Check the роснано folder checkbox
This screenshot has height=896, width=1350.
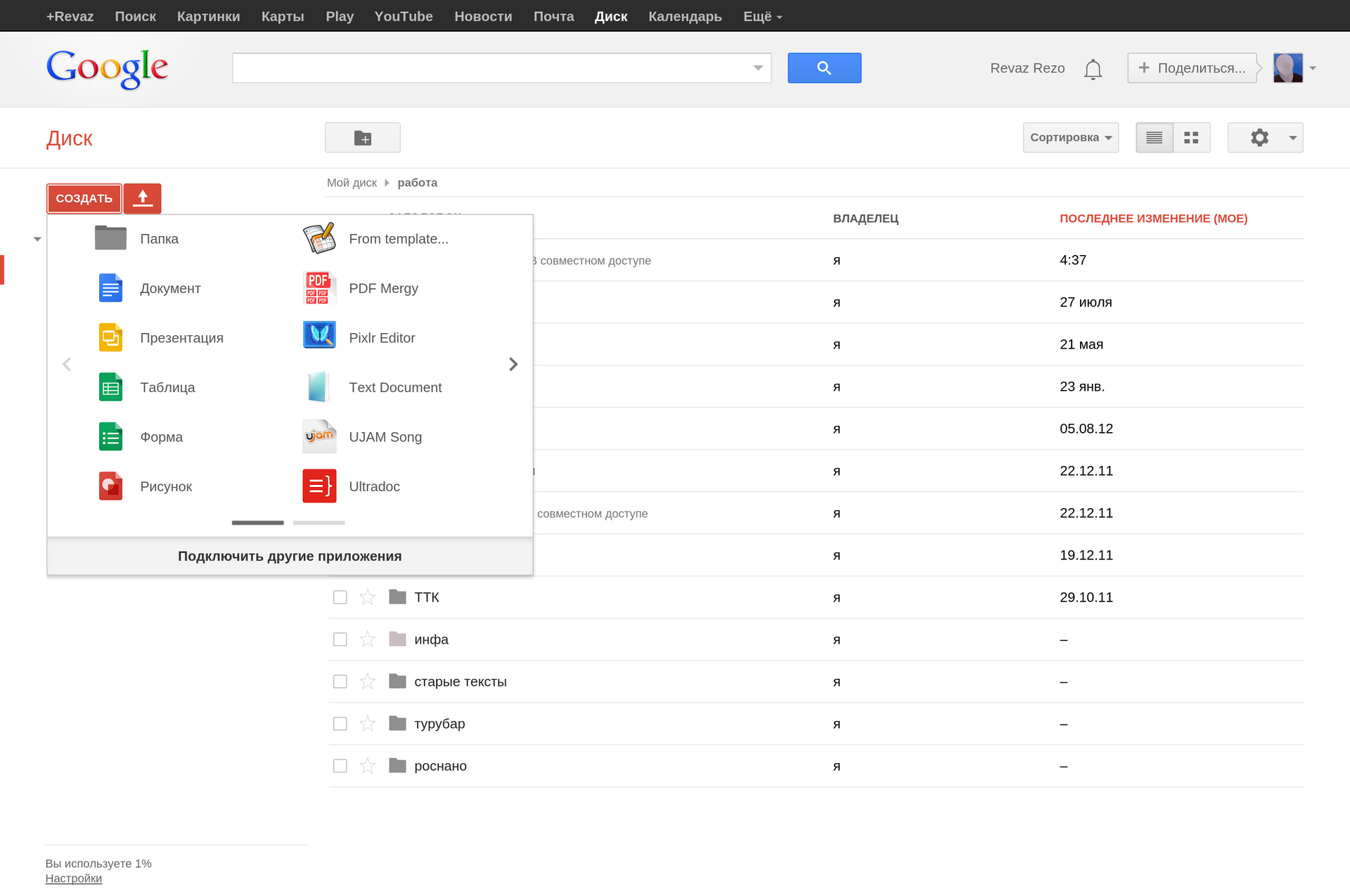point(340,766)
